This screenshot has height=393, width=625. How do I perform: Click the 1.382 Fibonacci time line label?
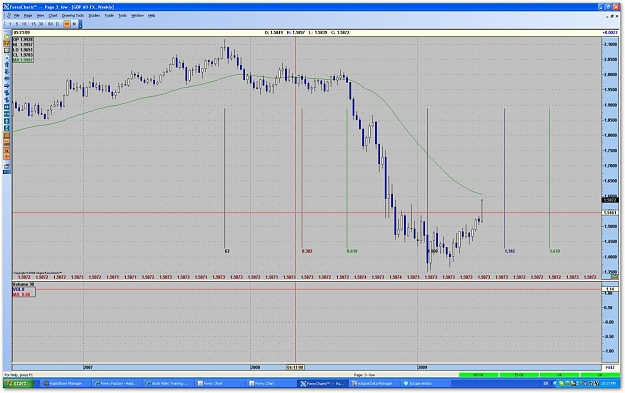510,251
